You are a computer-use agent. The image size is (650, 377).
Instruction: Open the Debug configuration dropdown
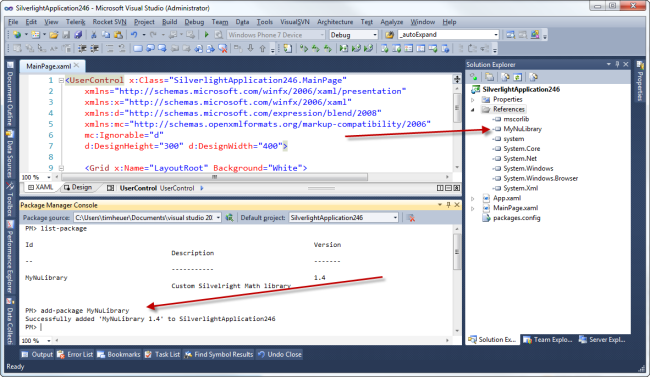(x=375, y=35)
